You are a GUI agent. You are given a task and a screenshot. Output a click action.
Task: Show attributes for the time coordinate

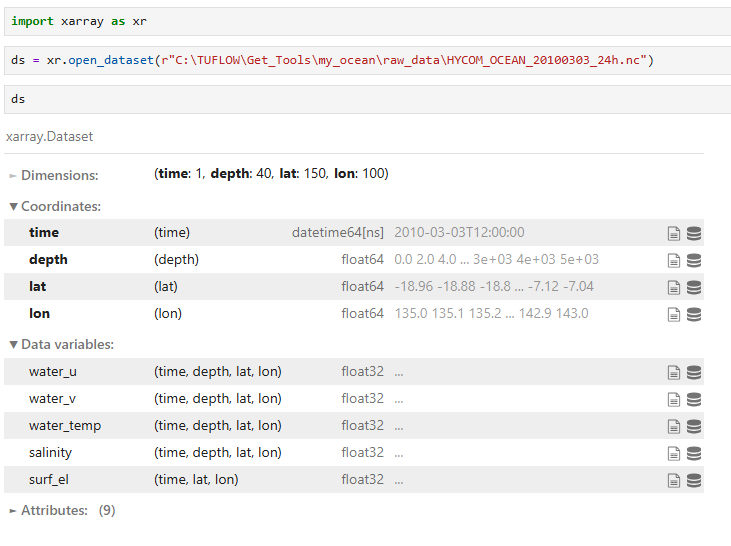674,233
